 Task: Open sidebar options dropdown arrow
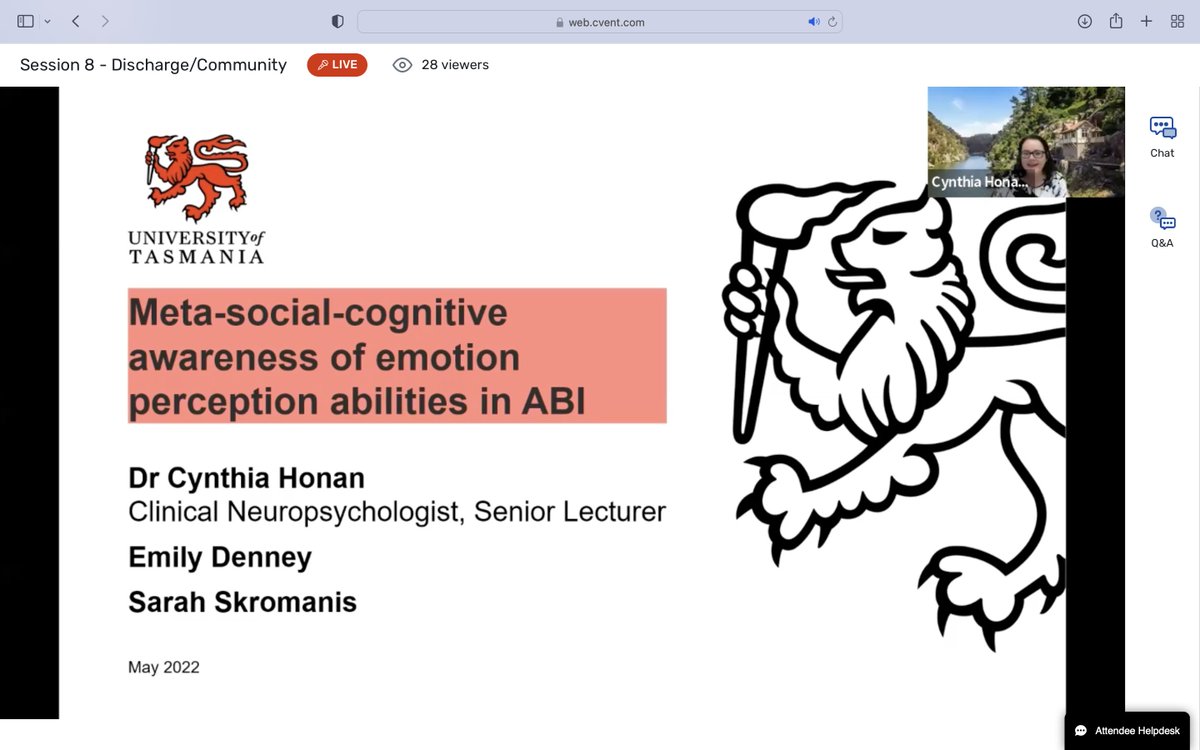(47, 21)
